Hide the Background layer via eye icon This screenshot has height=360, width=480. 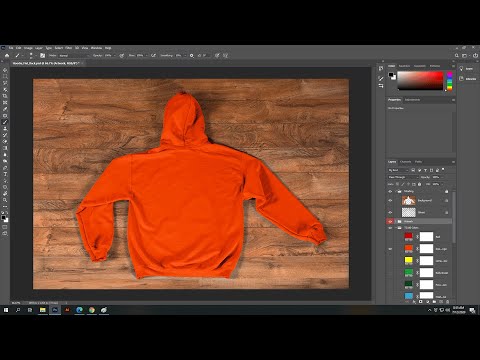pyautogui.click(x=390, y=200)
